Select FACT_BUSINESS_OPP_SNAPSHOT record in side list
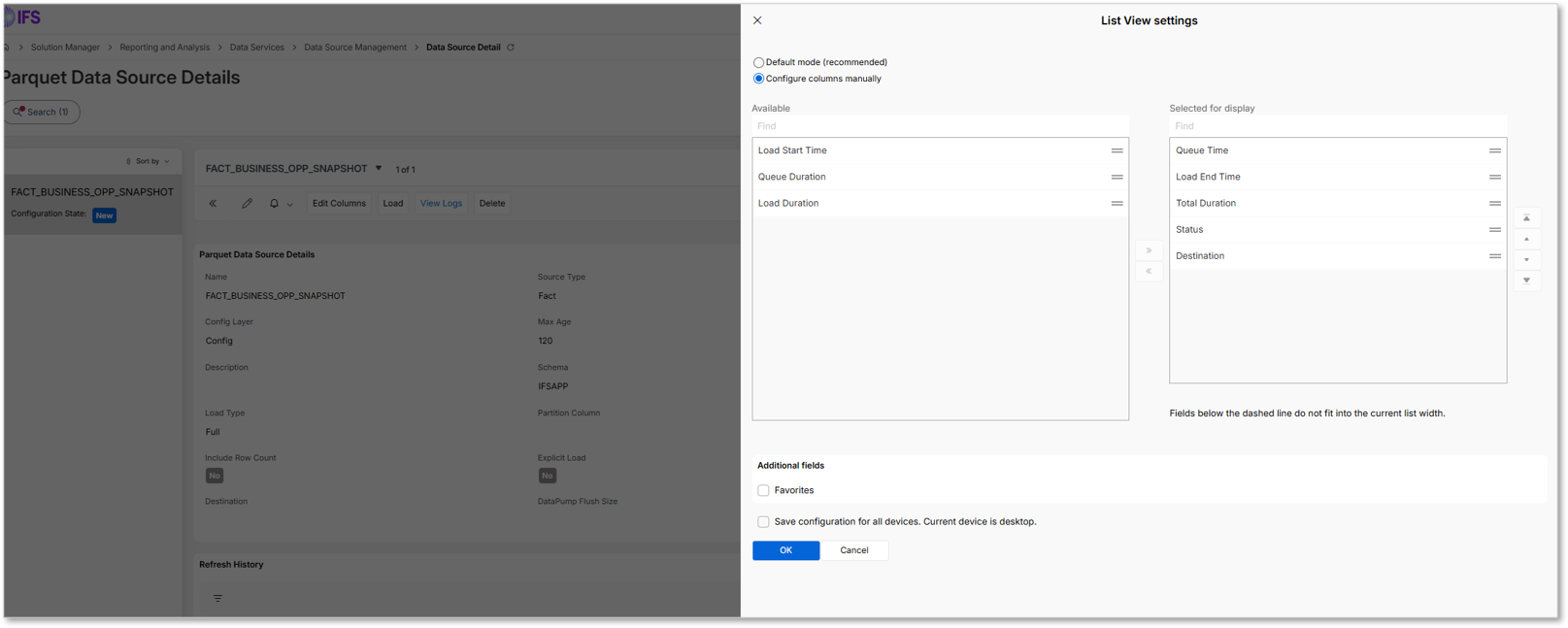The height and width of the screenshot is (628, 1568). tap(92, 202)
